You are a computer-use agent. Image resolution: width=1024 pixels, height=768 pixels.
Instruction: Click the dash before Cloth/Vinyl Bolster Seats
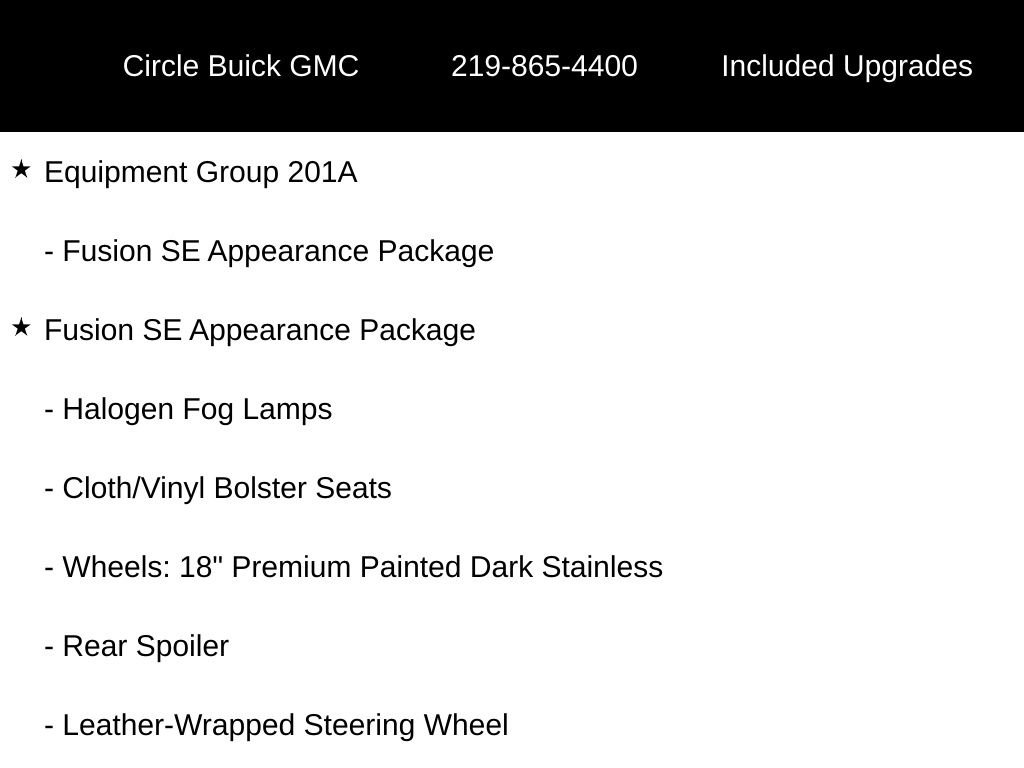49,489
